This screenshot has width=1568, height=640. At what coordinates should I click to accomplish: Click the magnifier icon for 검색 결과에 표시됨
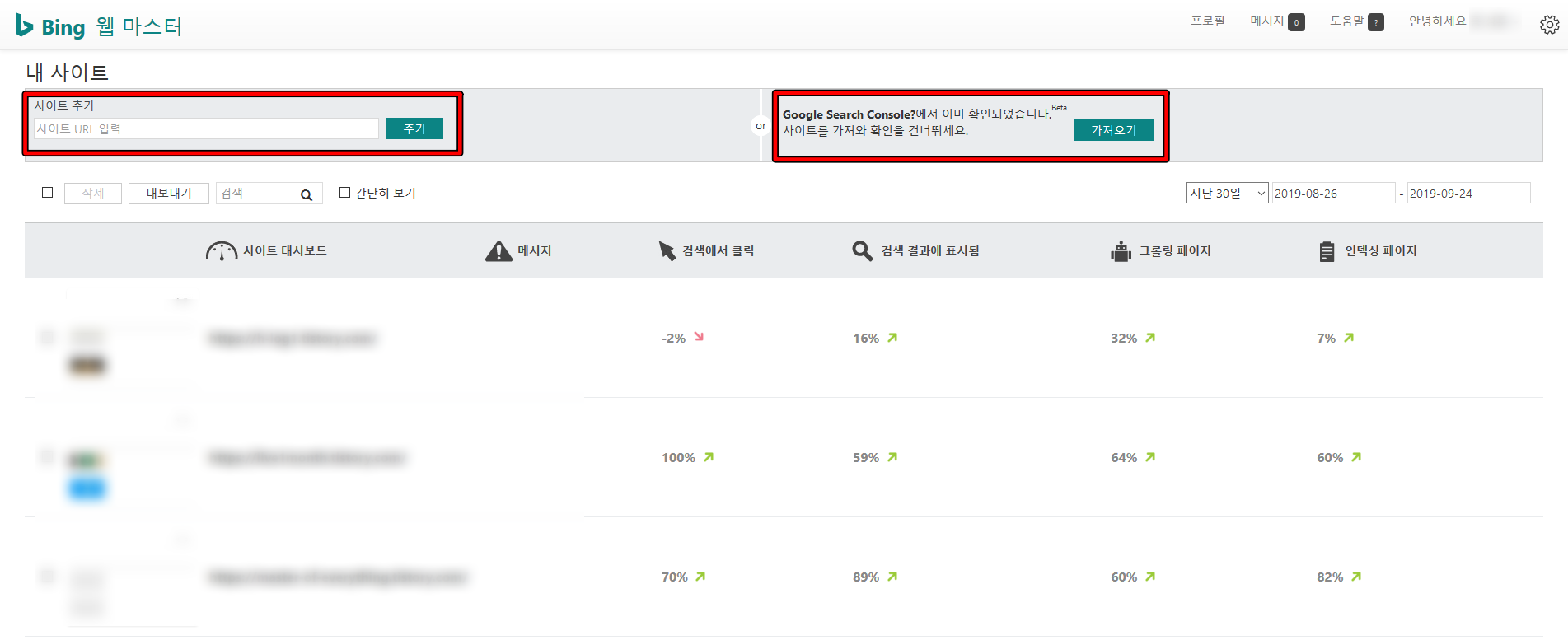click(862, 251)
